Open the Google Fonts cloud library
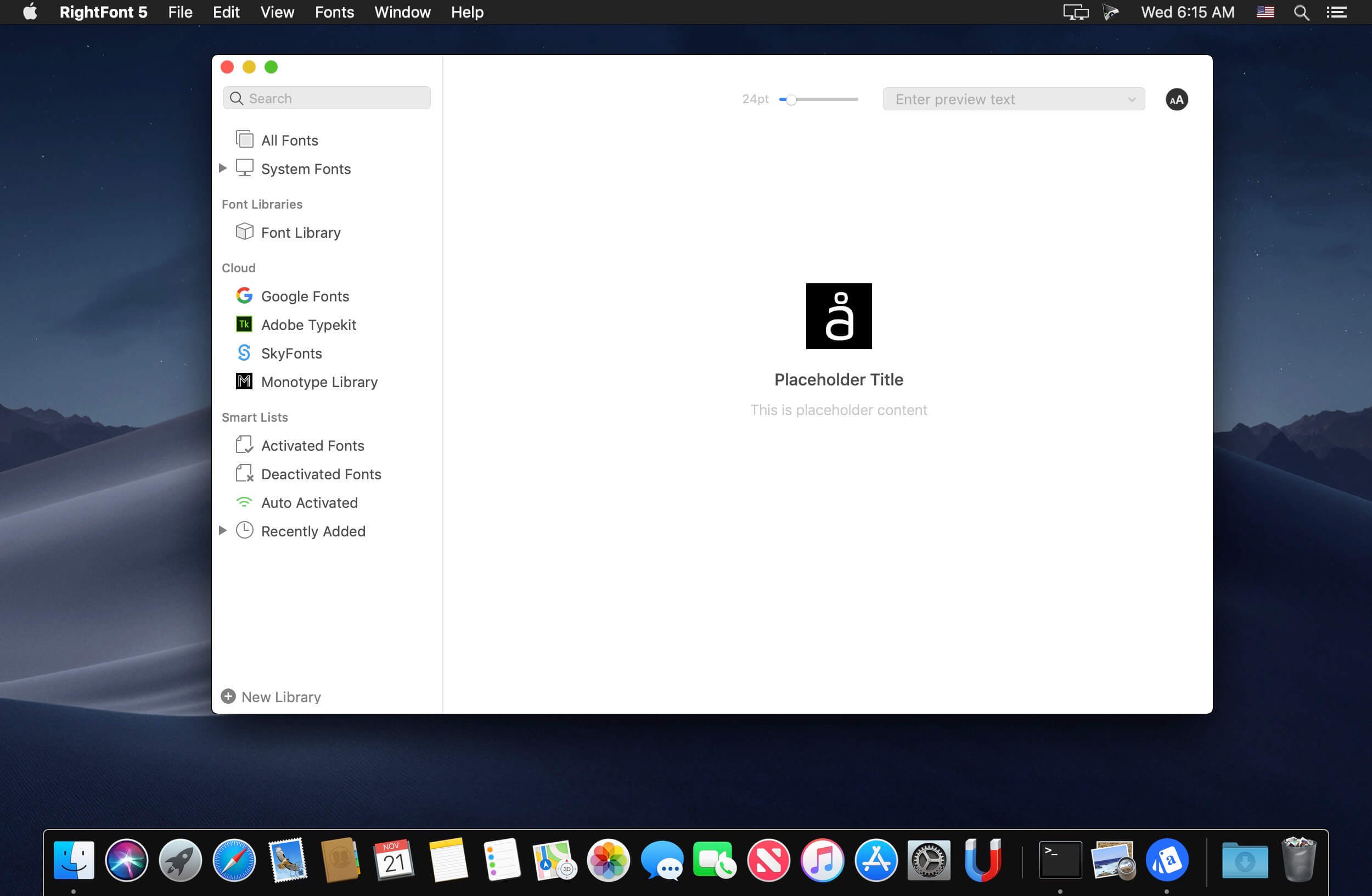Image resolution: width=1372 pixels, height=896 pixels. (x=305, y=296)
